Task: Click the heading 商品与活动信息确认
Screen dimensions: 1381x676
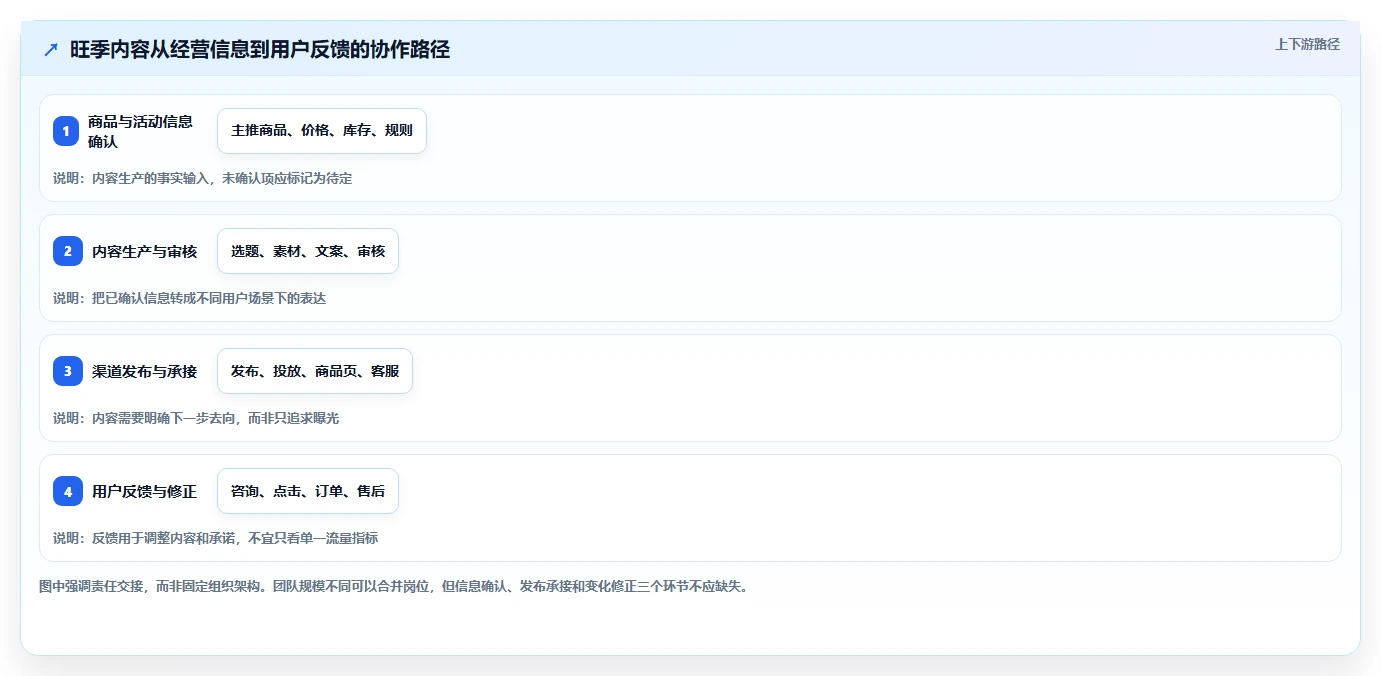Action: point(140,131)
